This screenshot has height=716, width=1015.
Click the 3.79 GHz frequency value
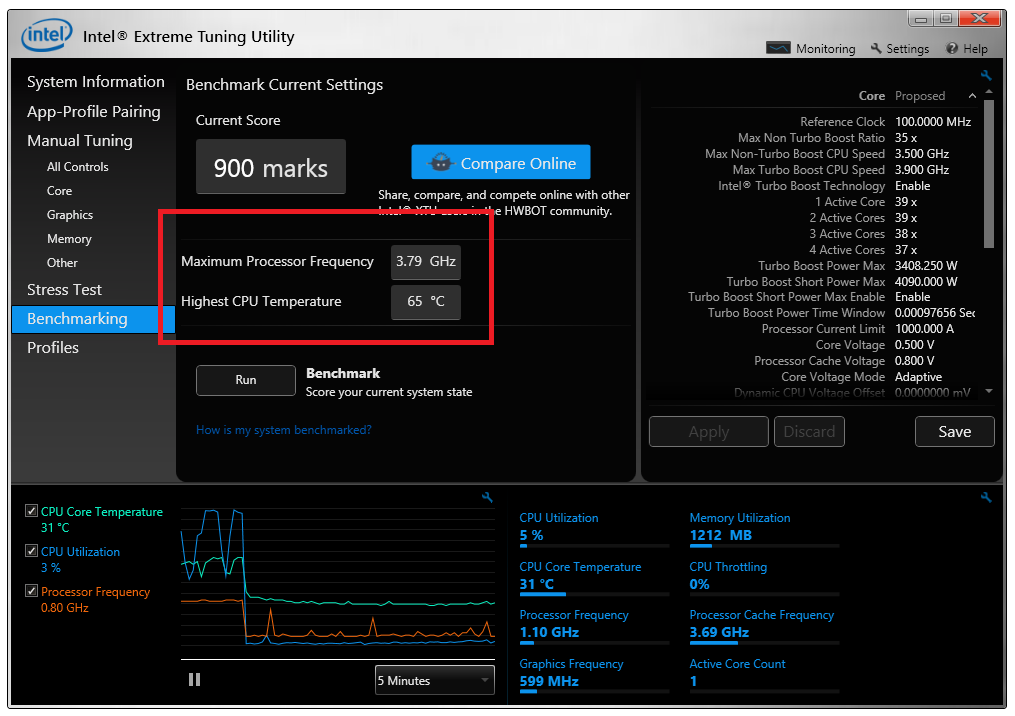point(426,262)
